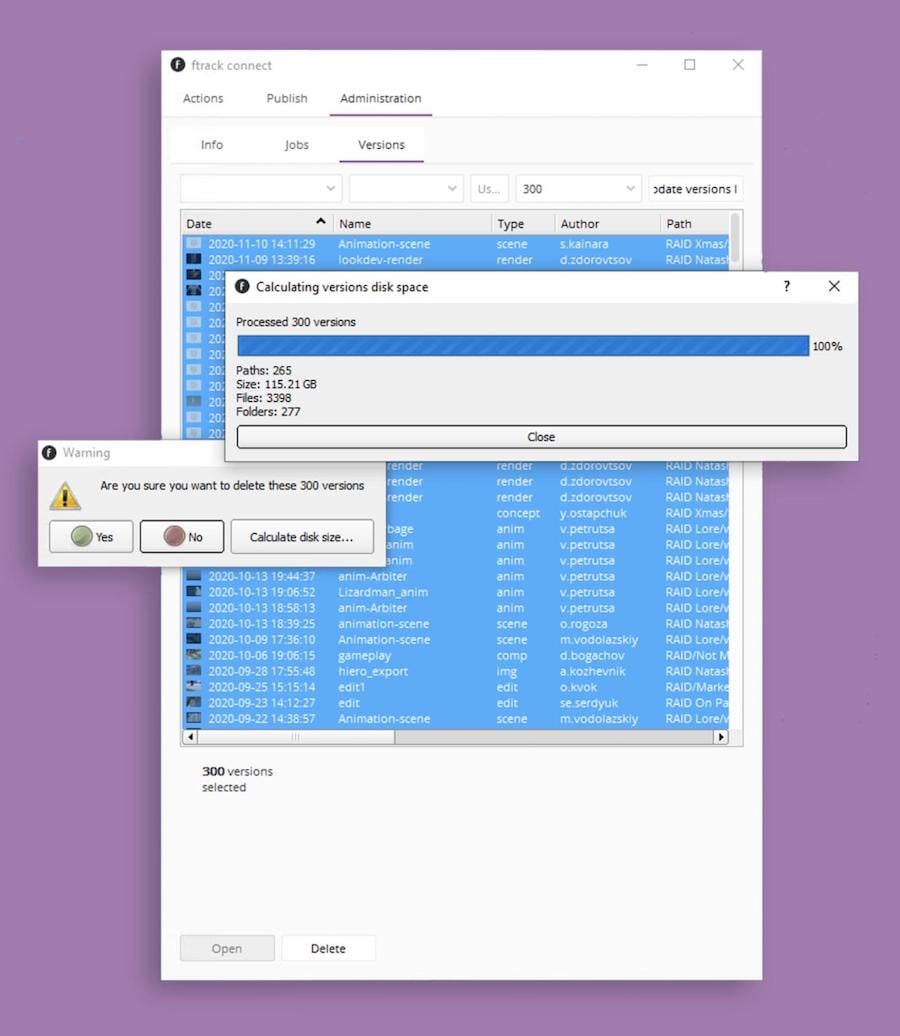900x1036 pixels.
Task: Click the Open button
Action: coord(227,948)
